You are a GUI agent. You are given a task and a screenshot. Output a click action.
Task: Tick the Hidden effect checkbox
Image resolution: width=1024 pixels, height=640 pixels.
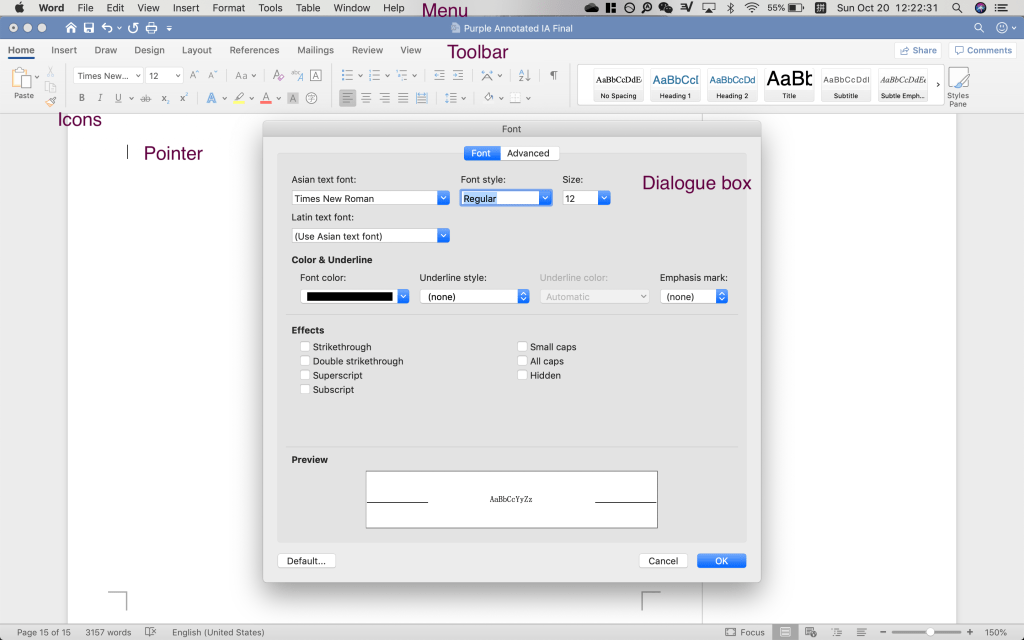click(x=522, y=375)
